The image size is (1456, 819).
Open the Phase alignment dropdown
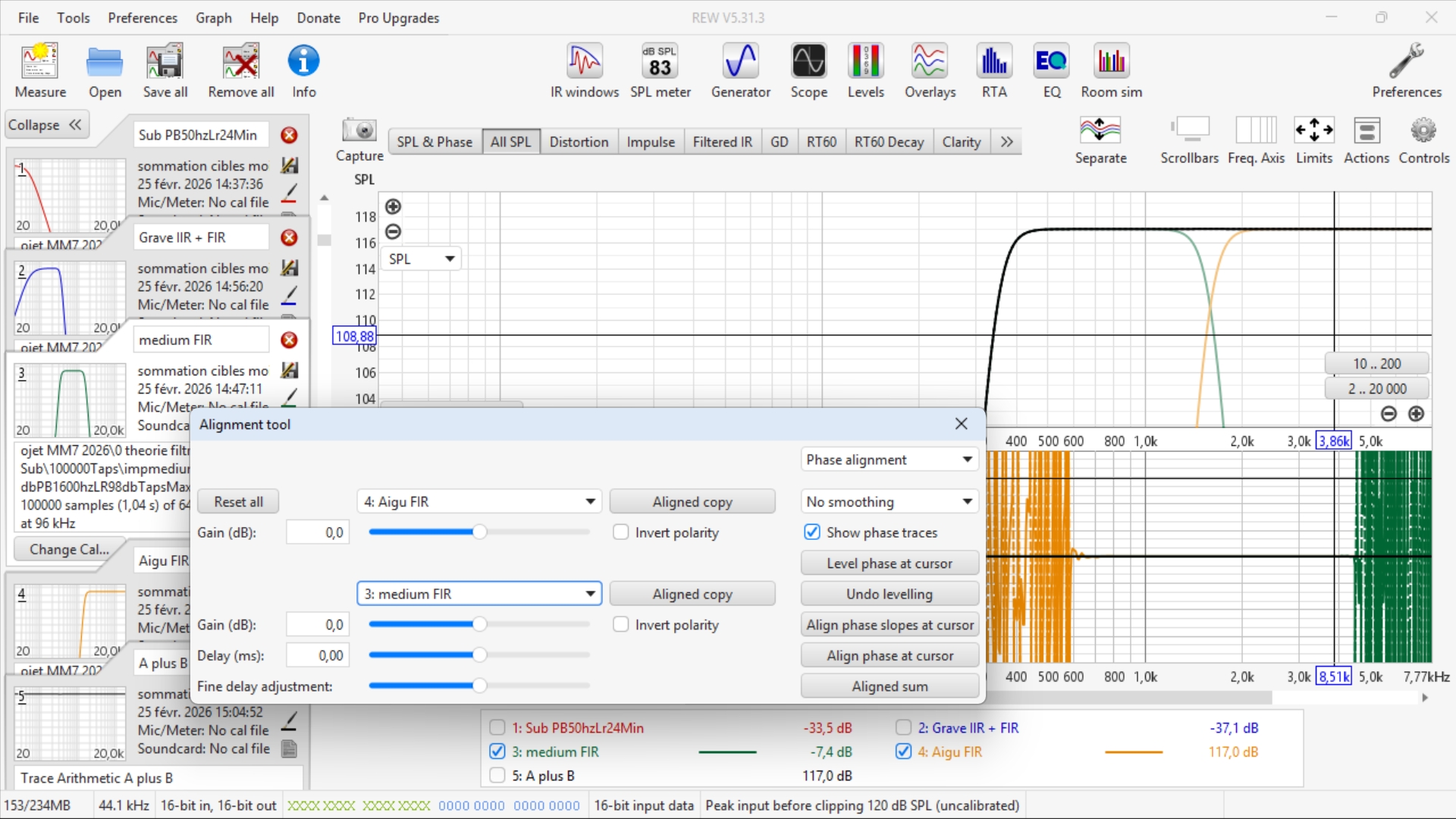[889, 460]
